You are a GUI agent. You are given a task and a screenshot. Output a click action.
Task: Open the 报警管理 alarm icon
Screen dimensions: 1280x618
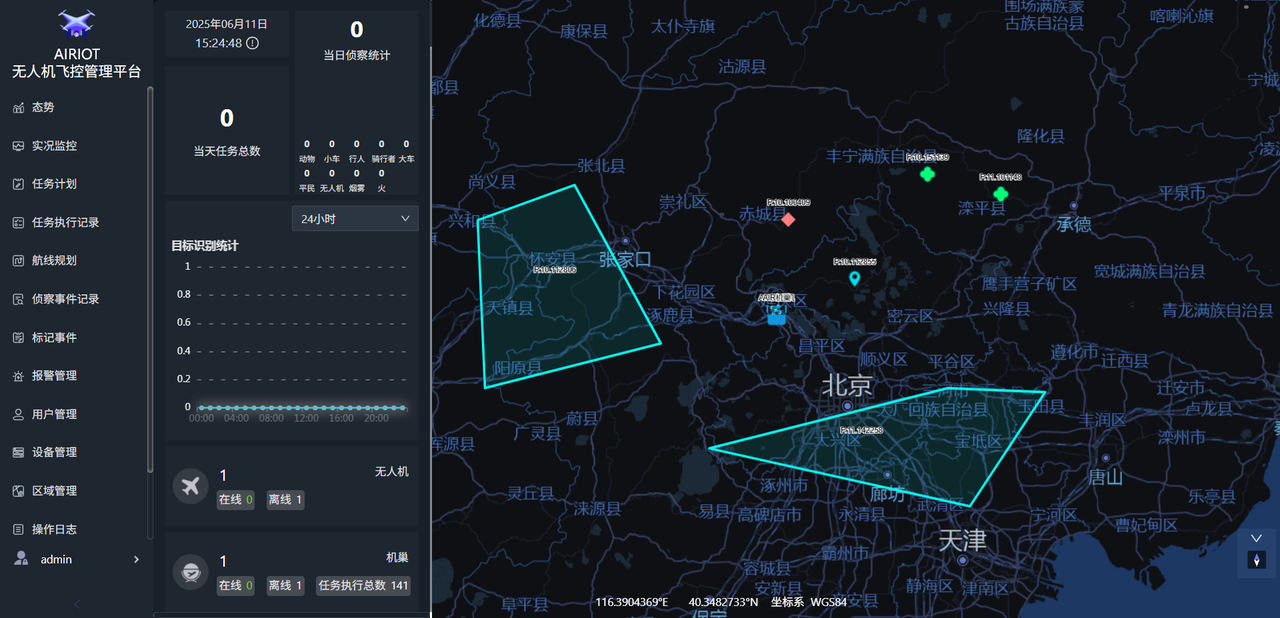[18, 376]
